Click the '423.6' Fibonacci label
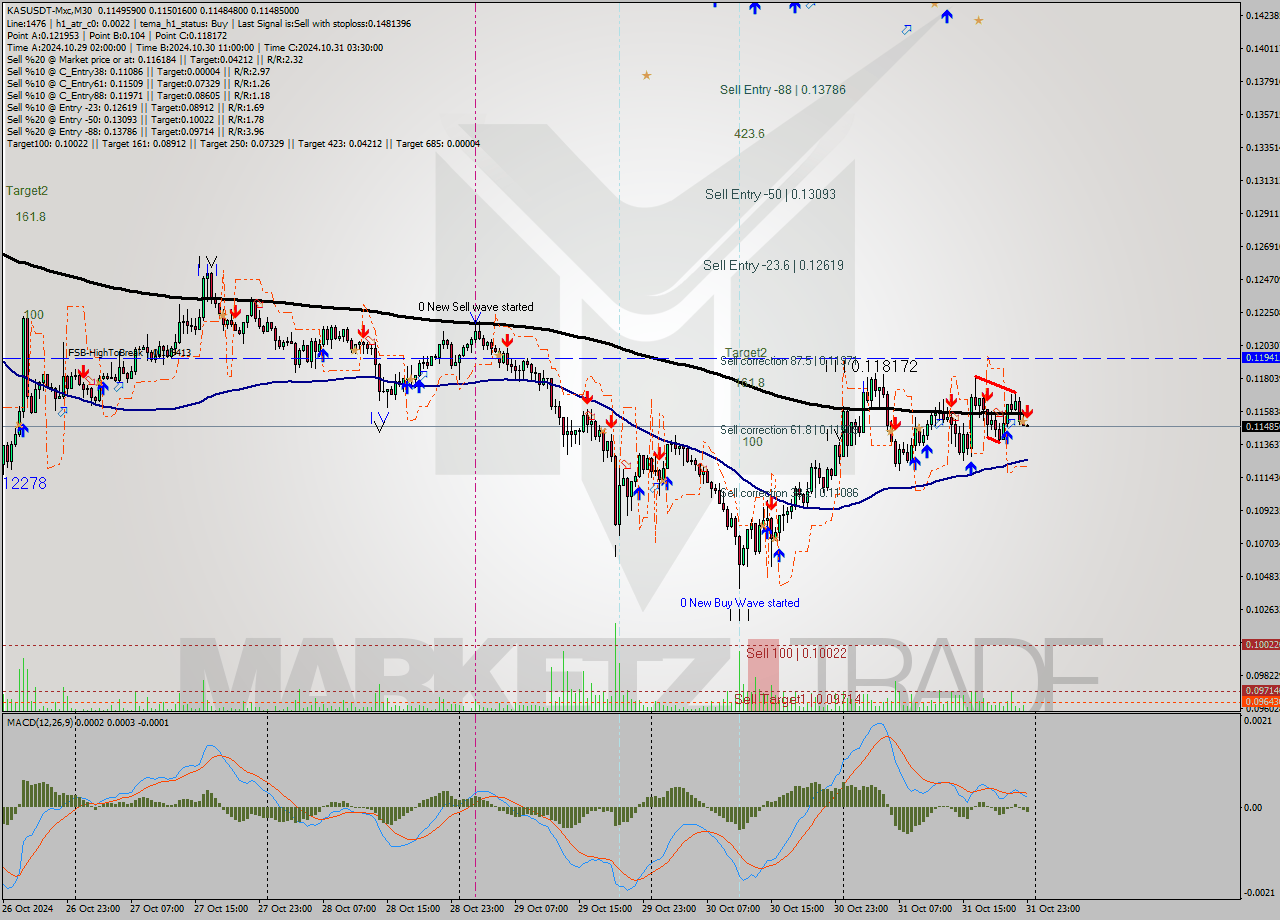This screenshot has width=1280, height=920. 749,133
